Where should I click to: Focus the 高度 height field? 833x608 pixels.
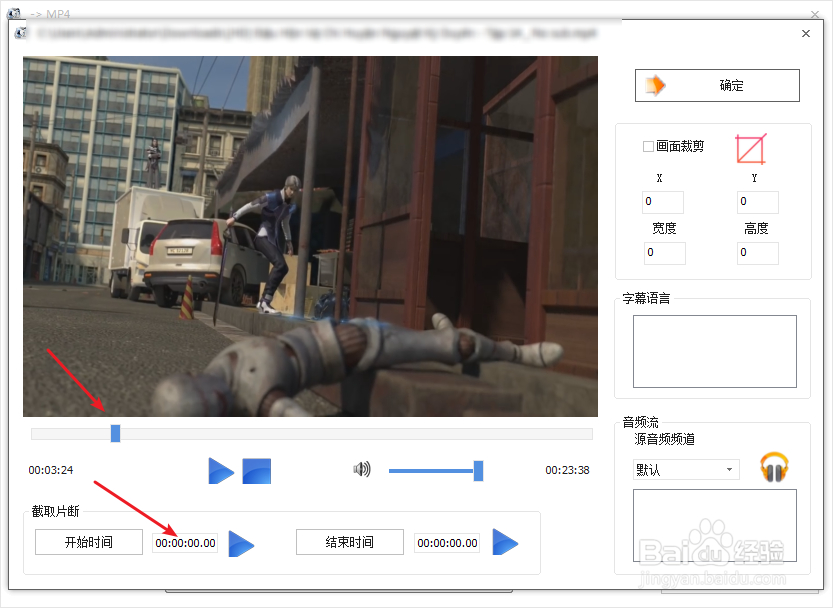click(x=758, y=253)
